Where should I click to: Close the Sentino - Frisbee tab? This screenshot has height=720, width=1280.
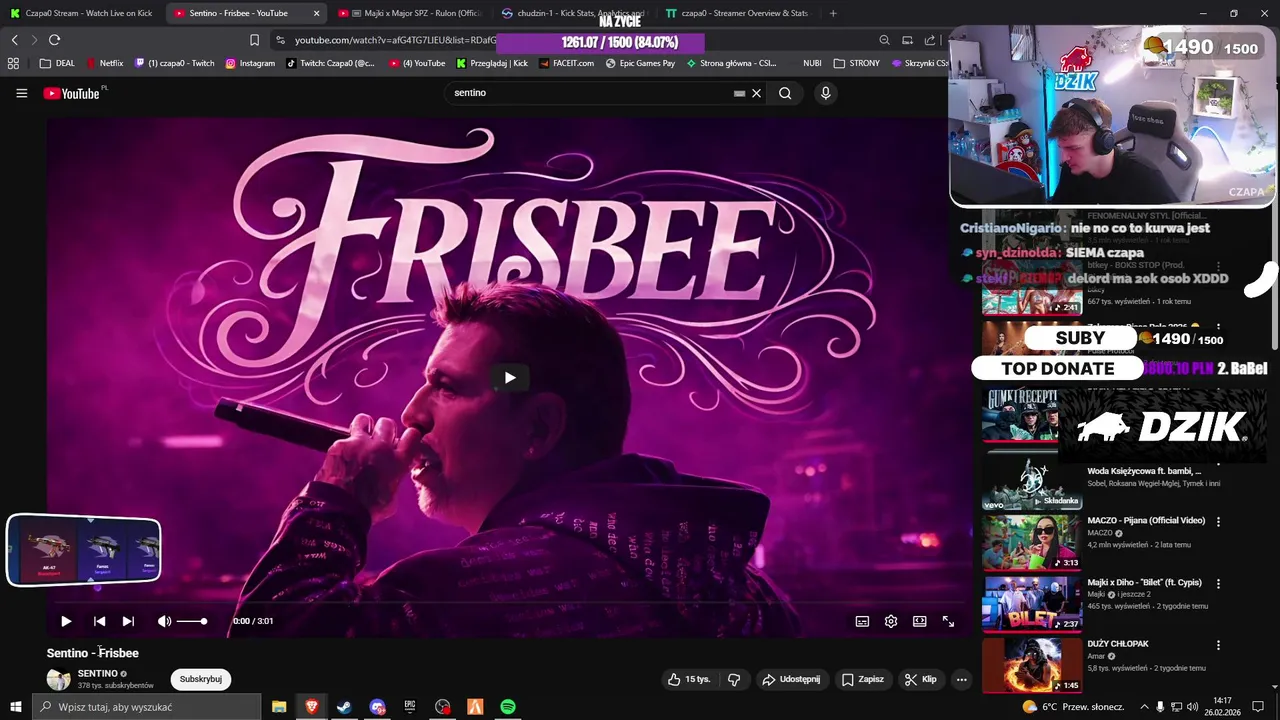tap(317, 13)
